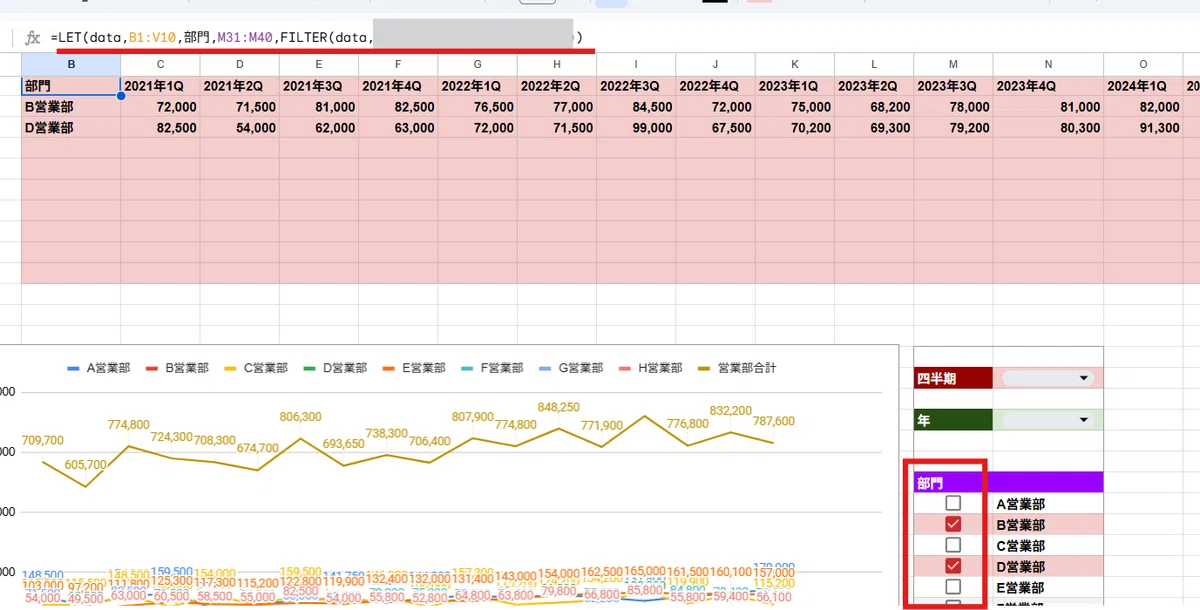
Task: Open the 四半期 dropdown
Action: point(1047,378)
